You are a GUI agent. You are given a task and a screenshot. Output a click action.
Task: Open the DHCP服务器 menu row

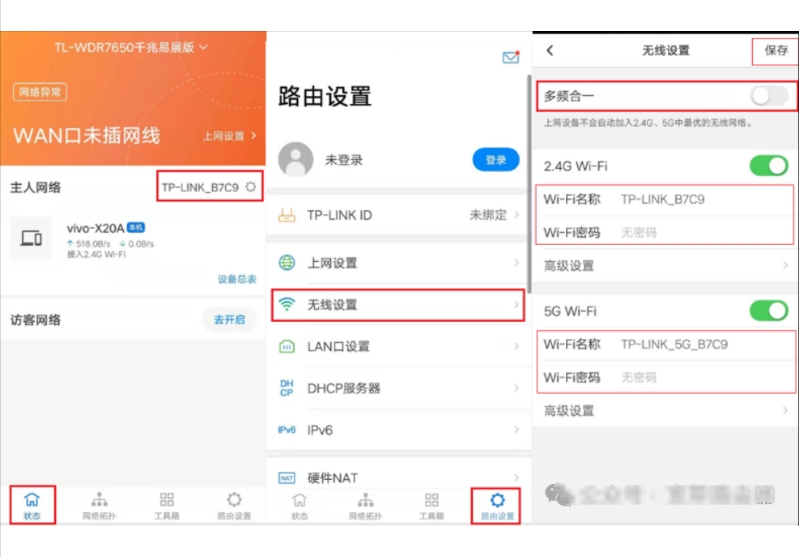tap(398, 388)
